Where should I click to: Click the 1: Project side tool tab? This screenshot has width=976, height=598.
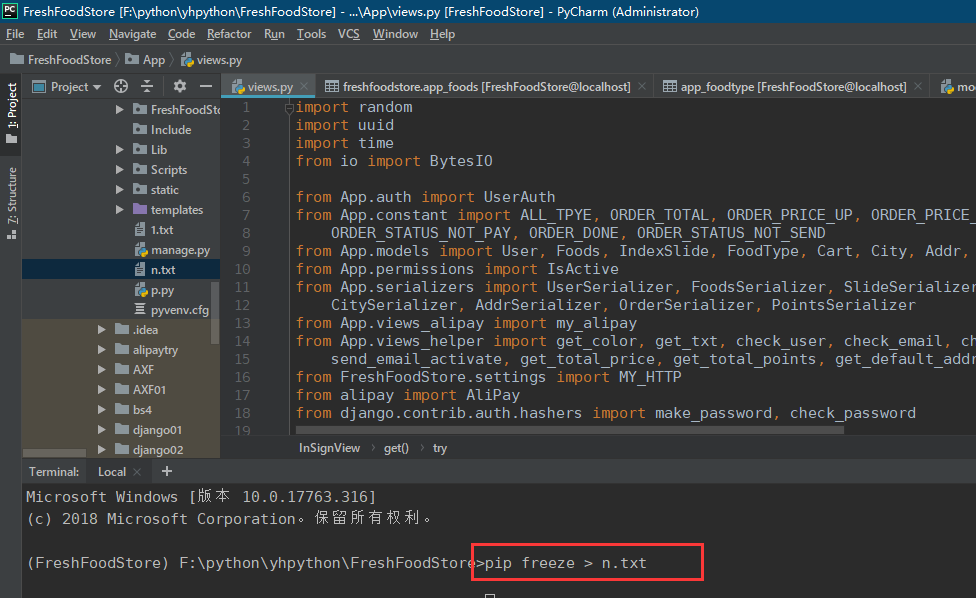(x=11, y=112)
